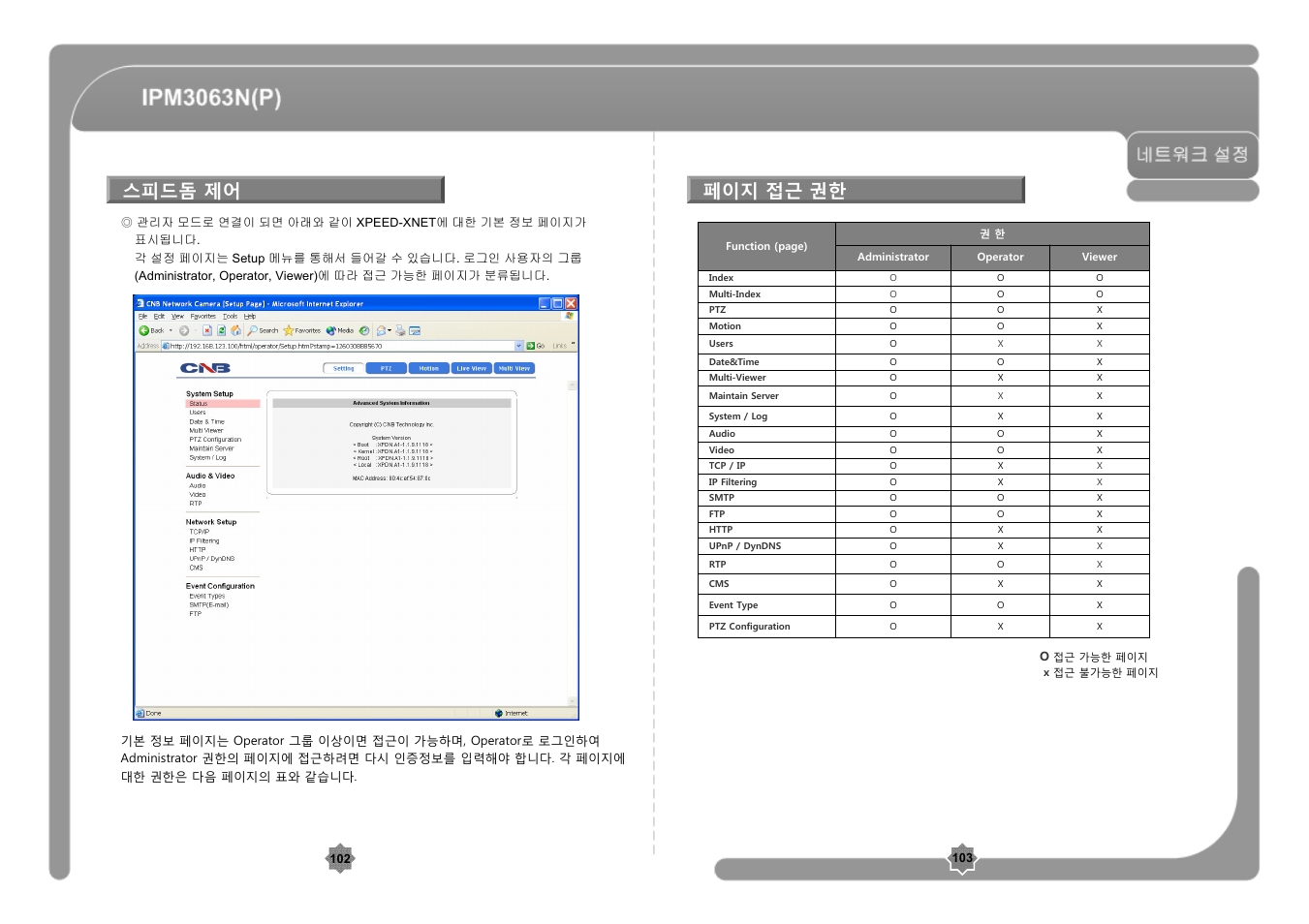This screenshot has height=924, width=1309.
Task: Click the Refresh page icon in IE toolbar
Action: point(221,330)
